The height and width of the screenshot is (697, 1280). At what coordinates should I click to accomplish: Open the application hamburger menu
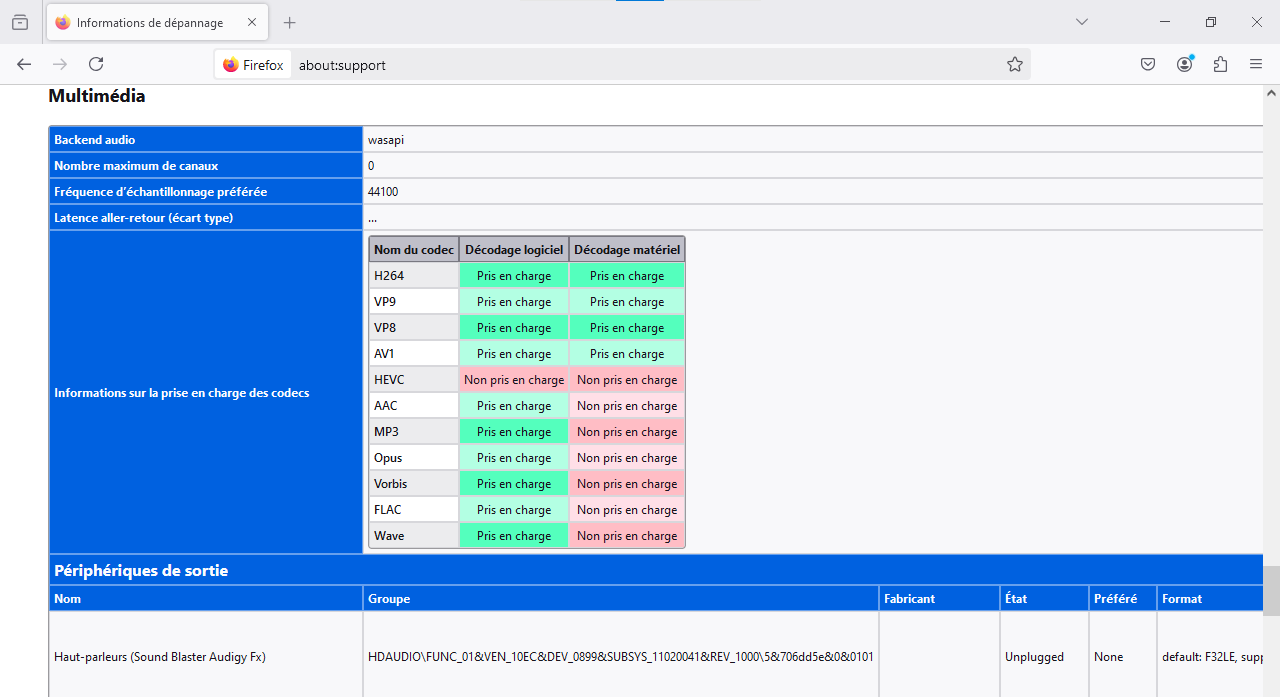click(x=1256, y=64)
